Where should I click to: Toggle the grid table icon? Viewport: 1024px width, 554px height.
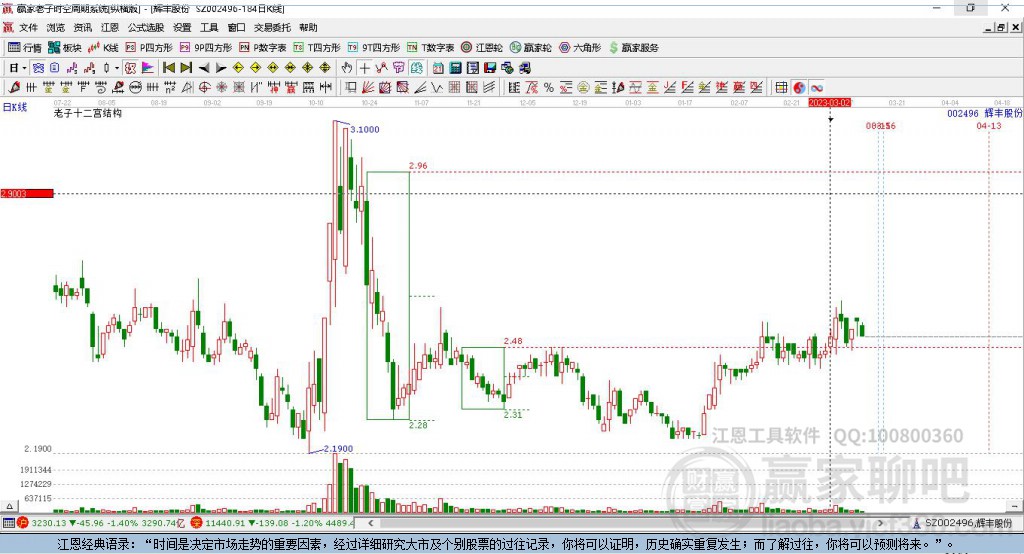(x=781, y=88)
